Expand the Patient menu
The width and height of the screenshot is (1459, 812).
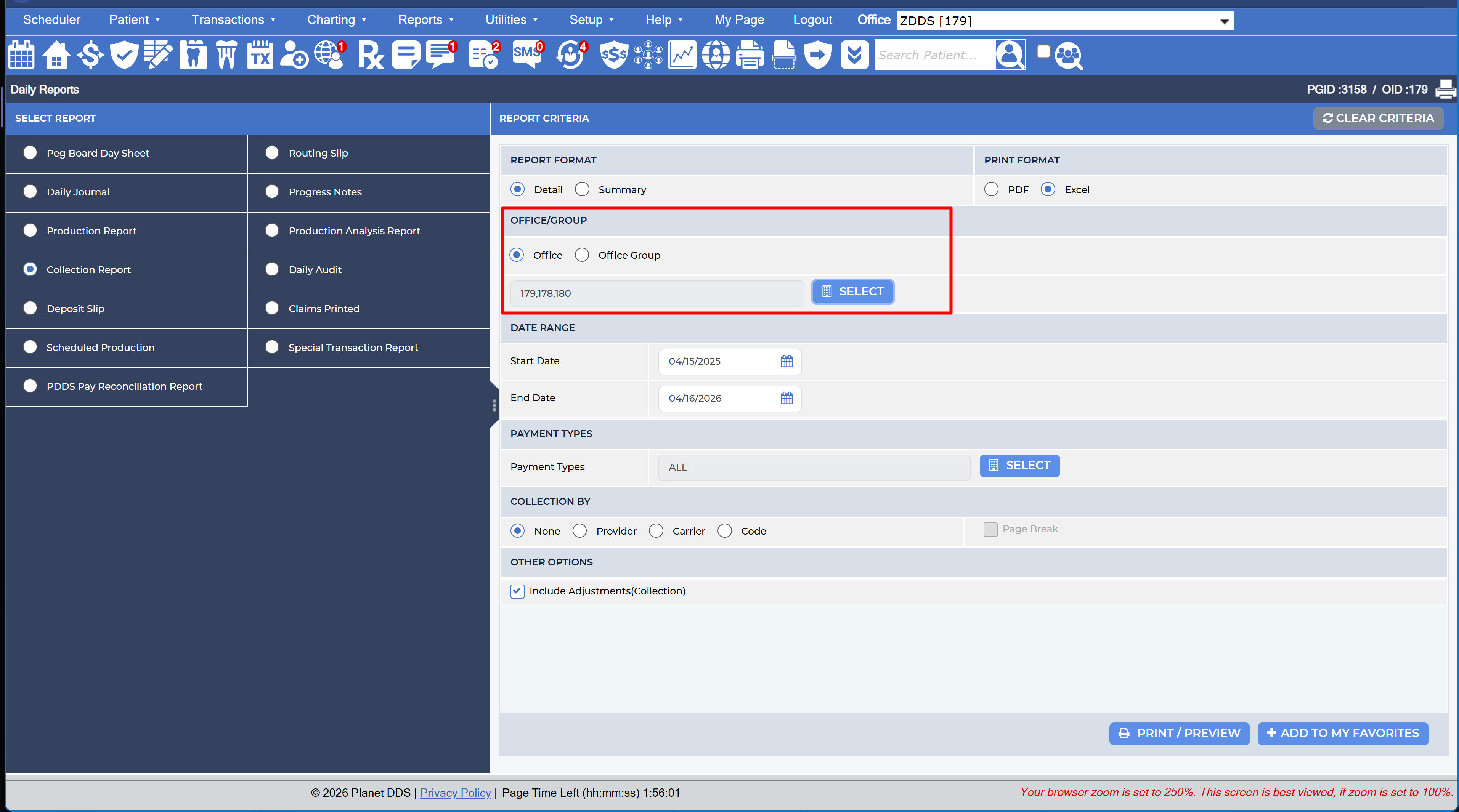[x=134, y=20]
